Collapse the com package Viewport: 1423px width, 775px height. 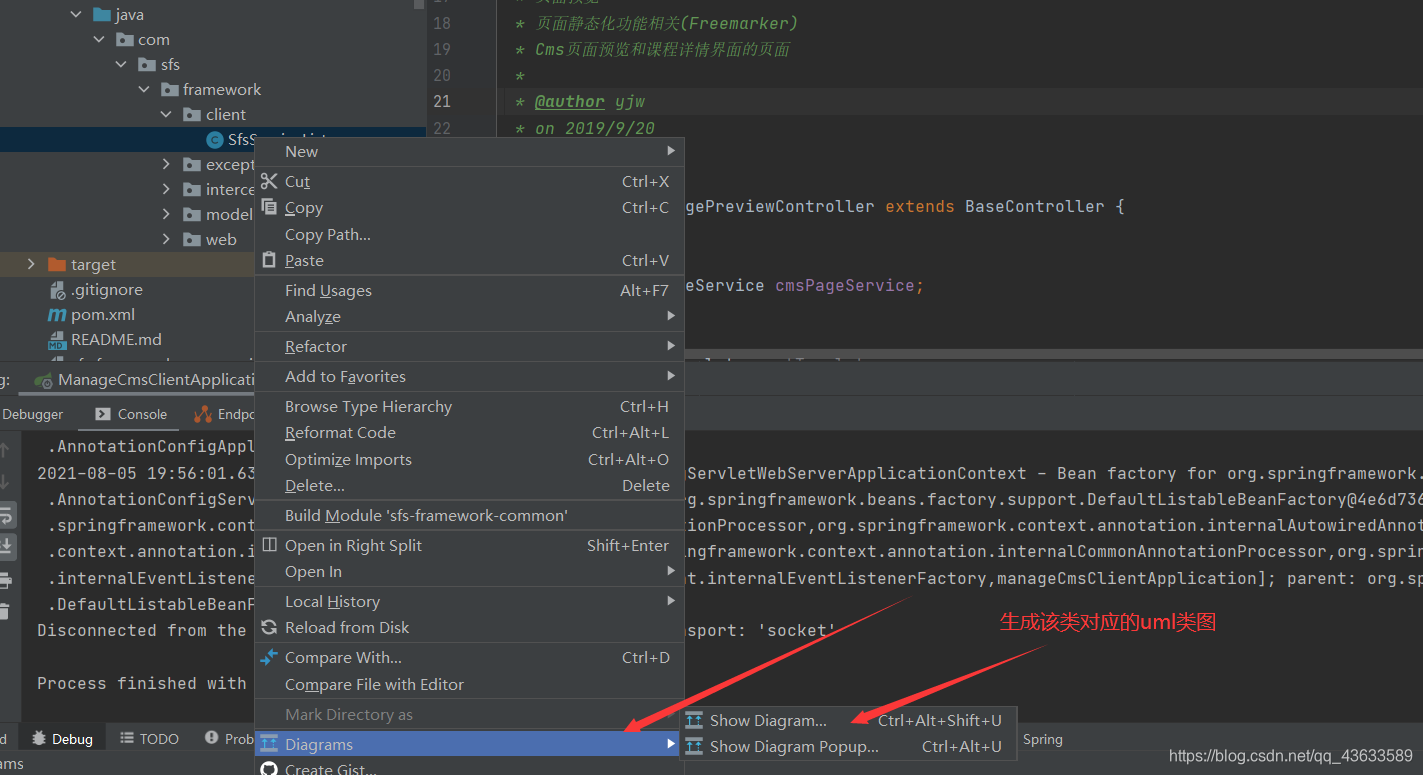tap(99, 40)
